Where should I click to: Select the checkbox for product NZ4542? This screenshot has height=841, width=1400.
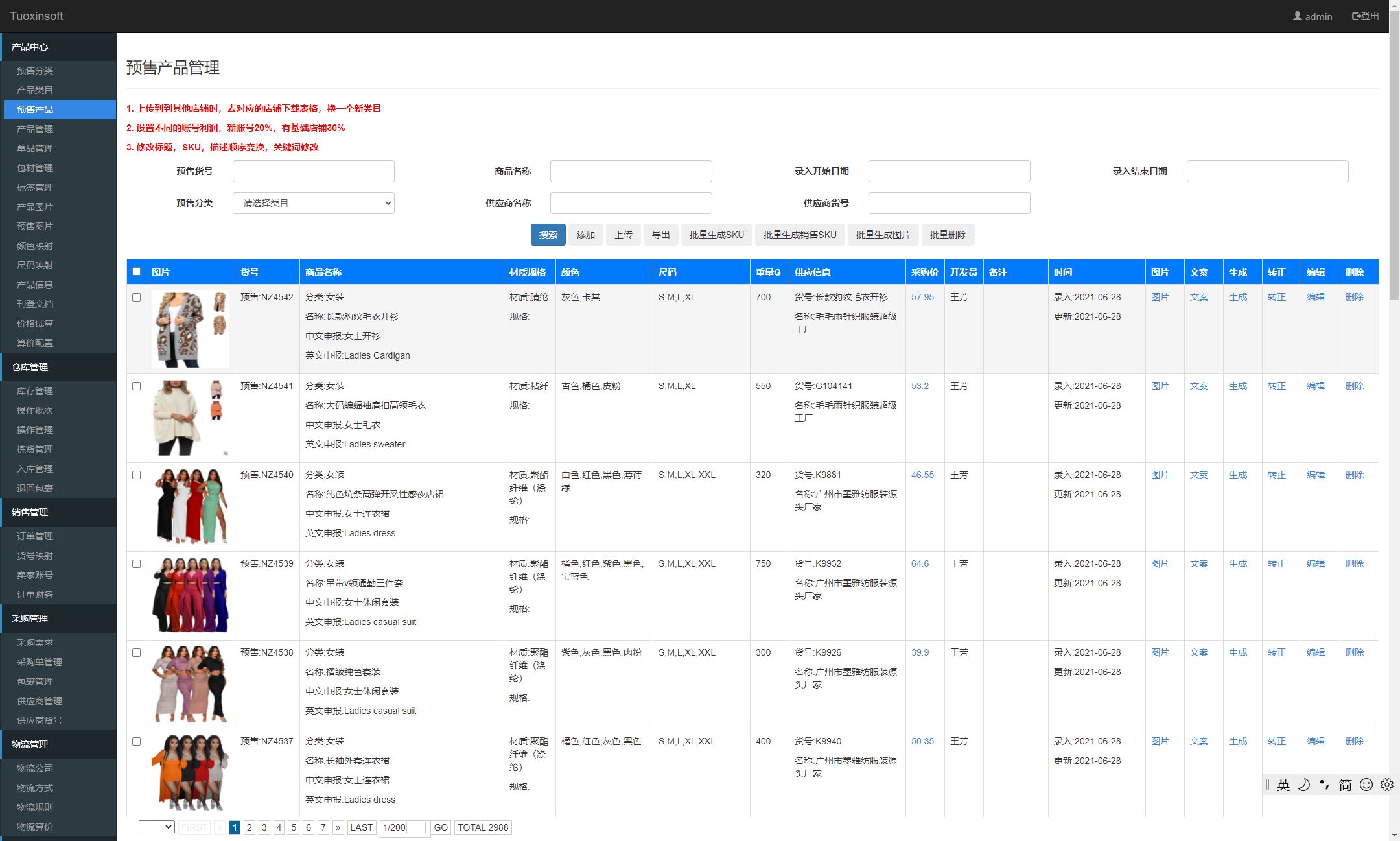click(136, 297)
